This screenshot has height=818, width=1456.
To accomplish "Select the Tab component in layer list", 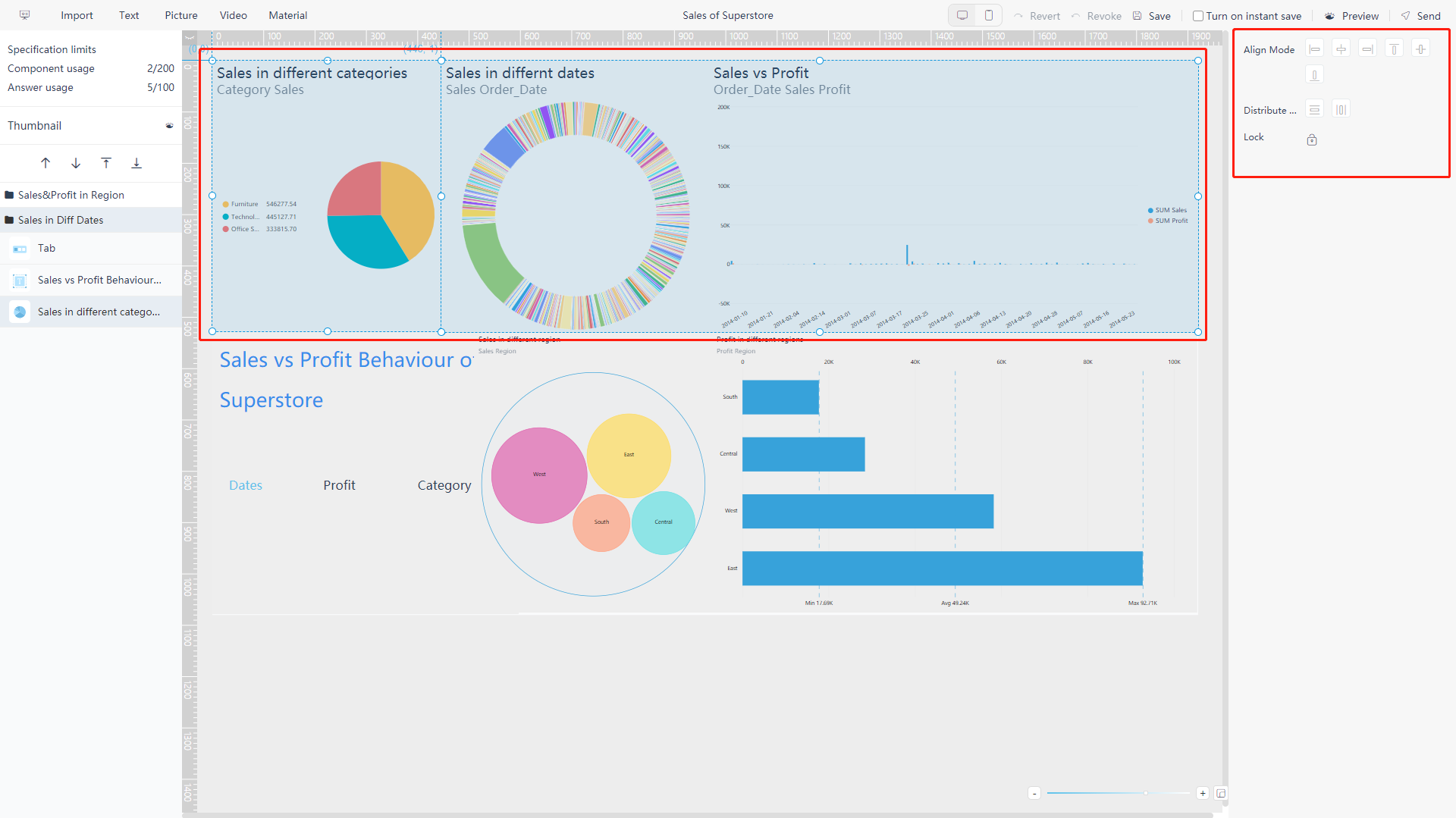I will 91,249.
